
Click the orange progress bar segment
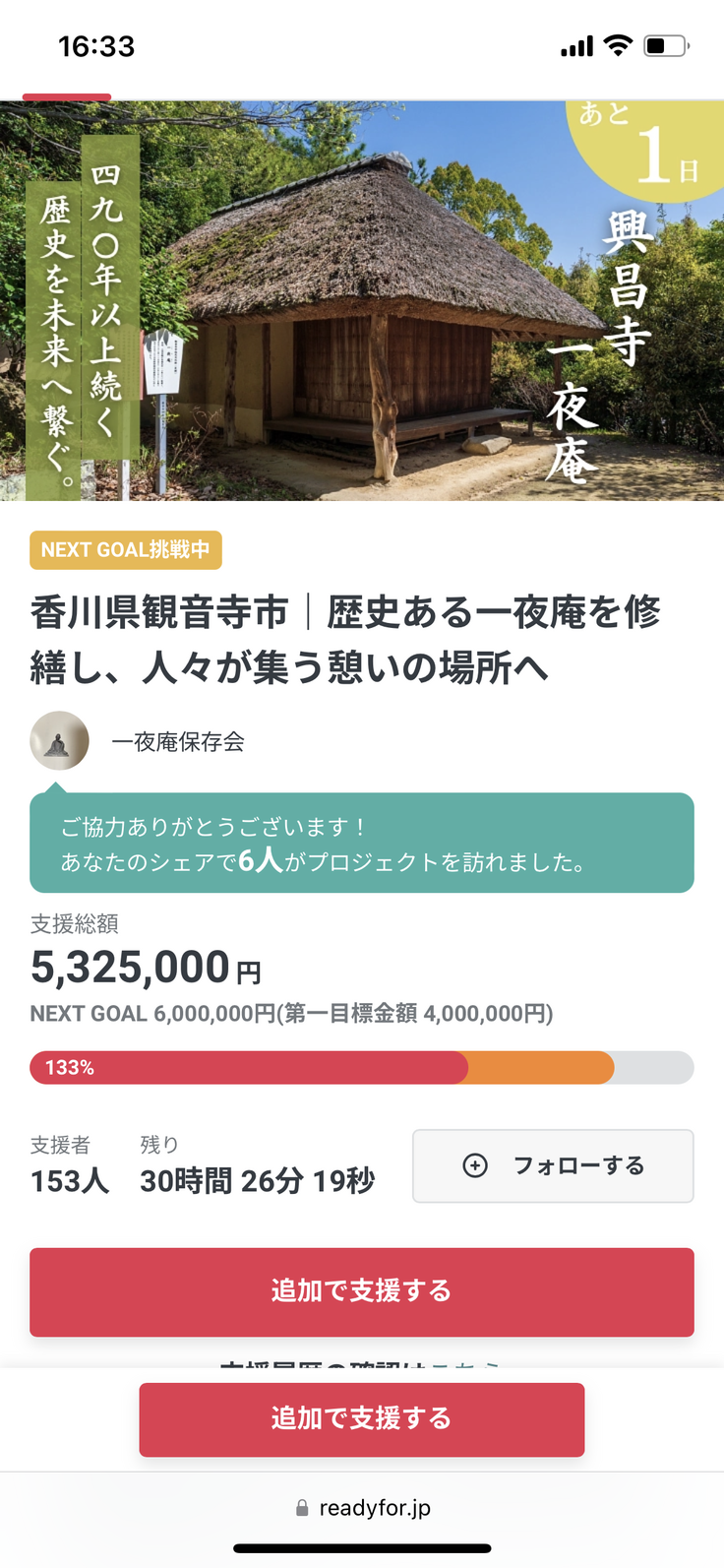pos(540,1068)
